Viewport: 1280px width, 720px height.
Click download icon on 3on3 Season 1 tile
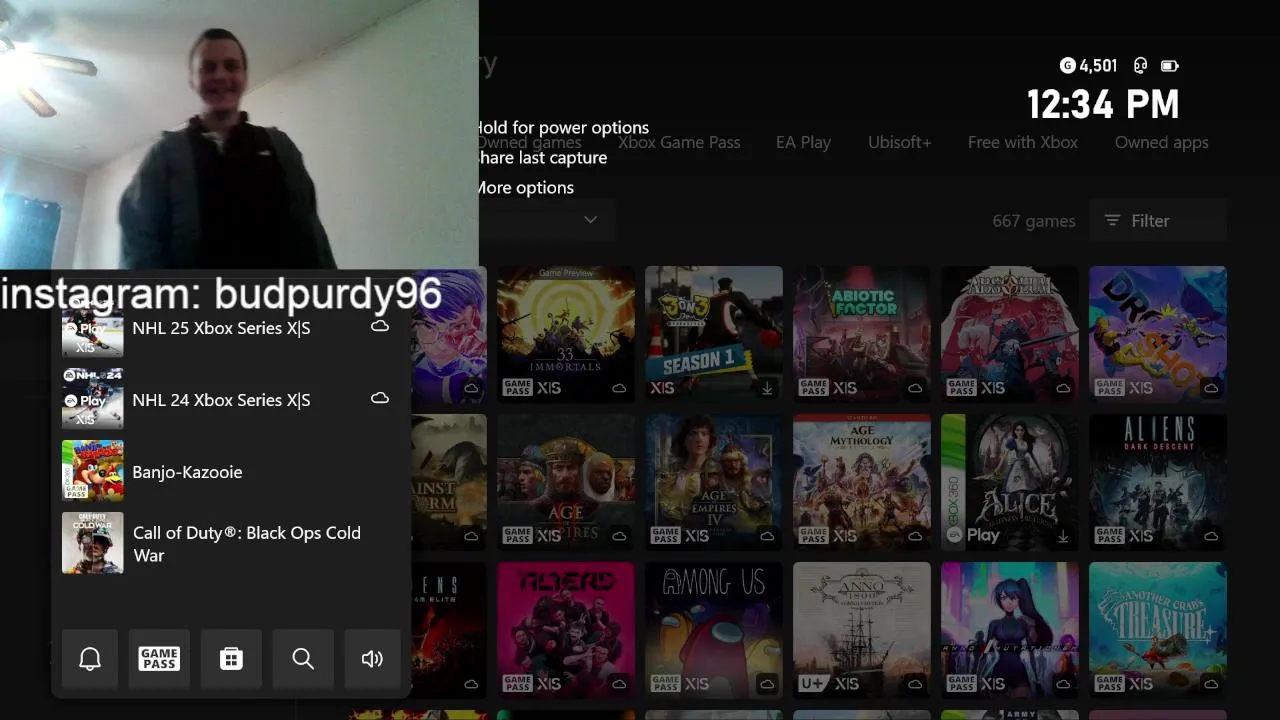tap(767, 388)
